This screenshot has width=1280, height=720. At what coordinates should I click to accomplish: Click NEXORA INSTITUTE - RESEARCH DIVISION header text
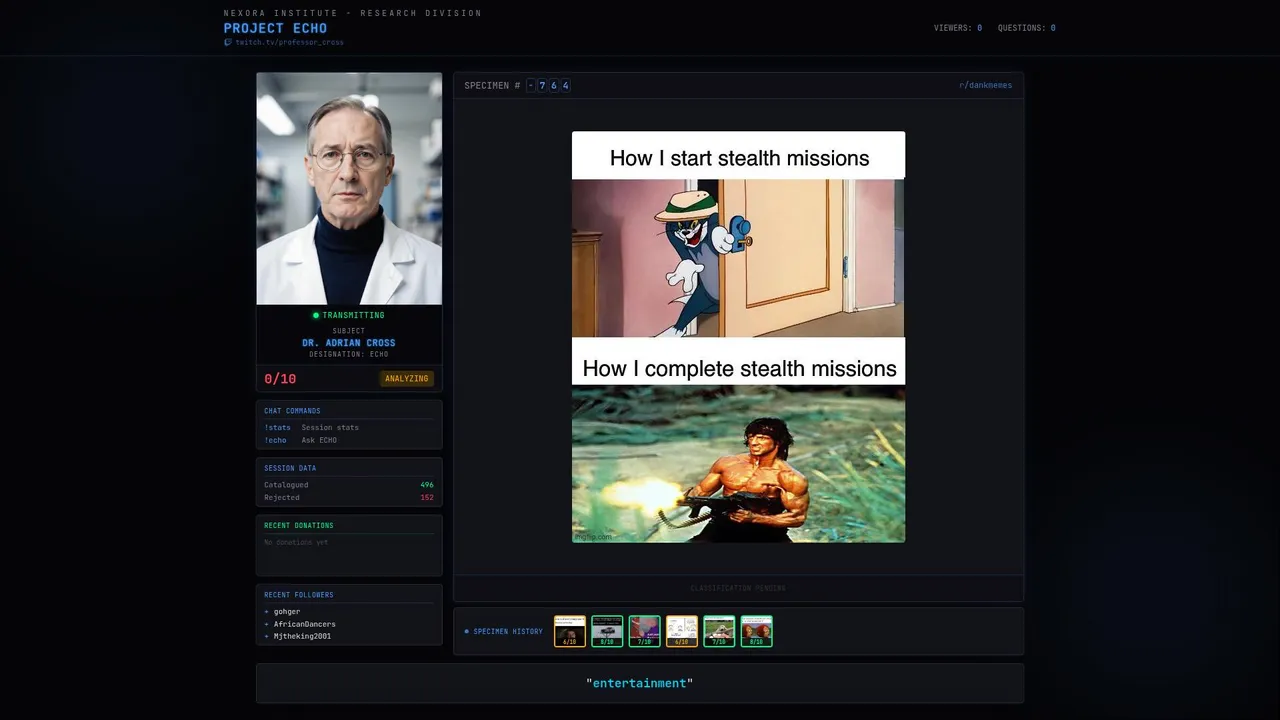[353, 13]
